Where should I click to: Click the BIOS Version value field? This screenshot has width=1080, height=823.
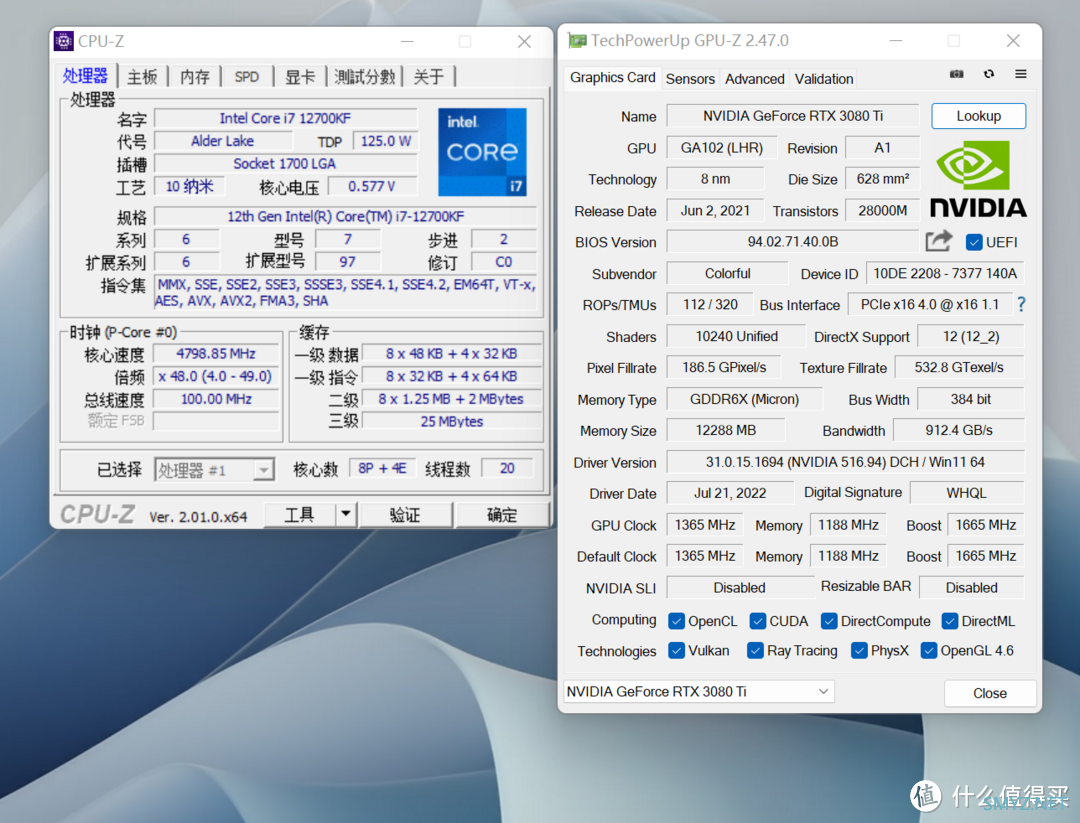pyautogui.click(x=792, y=242)
